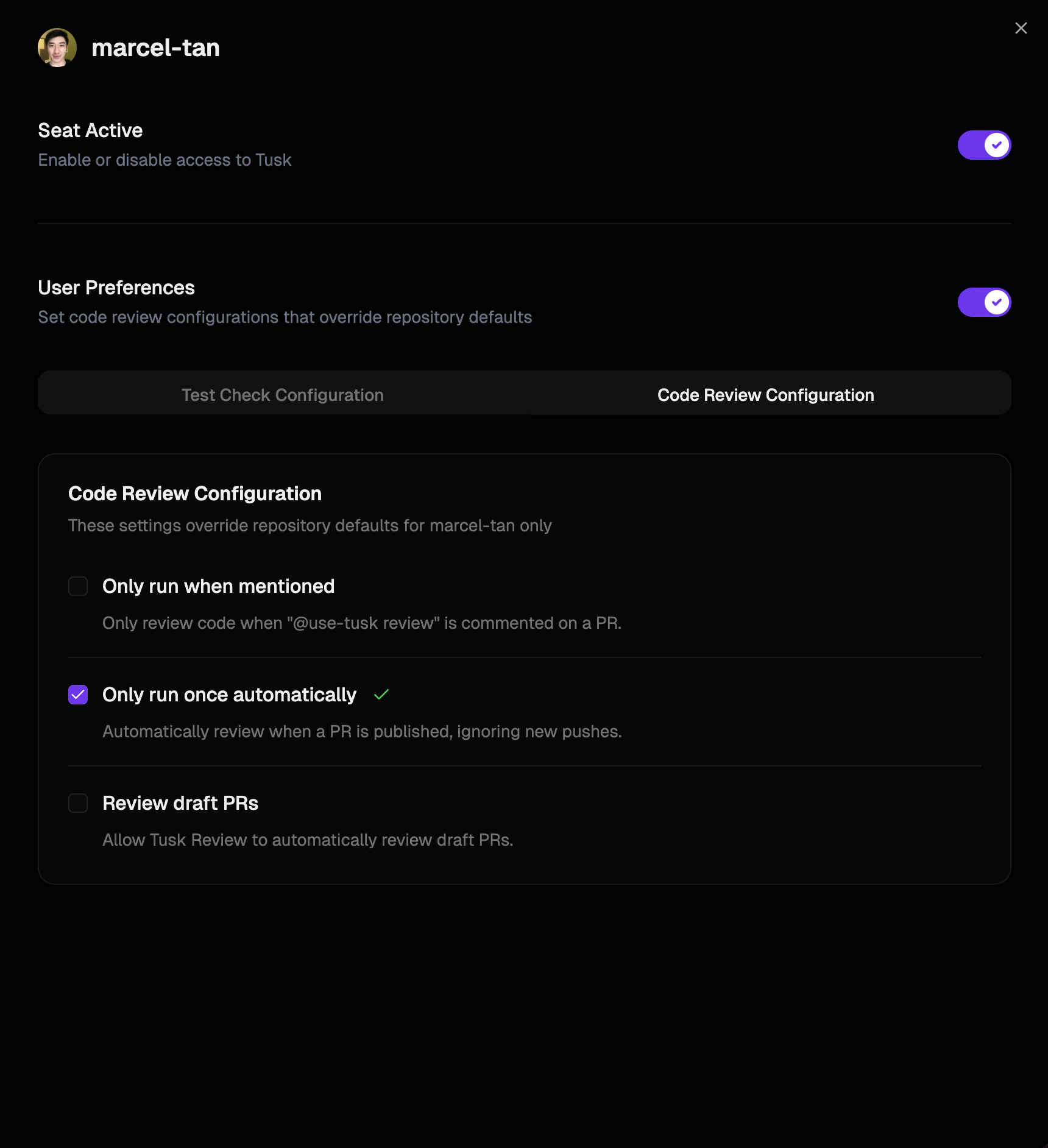The image size is (1048, 1148).
Task: Click the checkmark inside the Only run once checkbox
Action: pyautogui.click(x=77, y=694)
